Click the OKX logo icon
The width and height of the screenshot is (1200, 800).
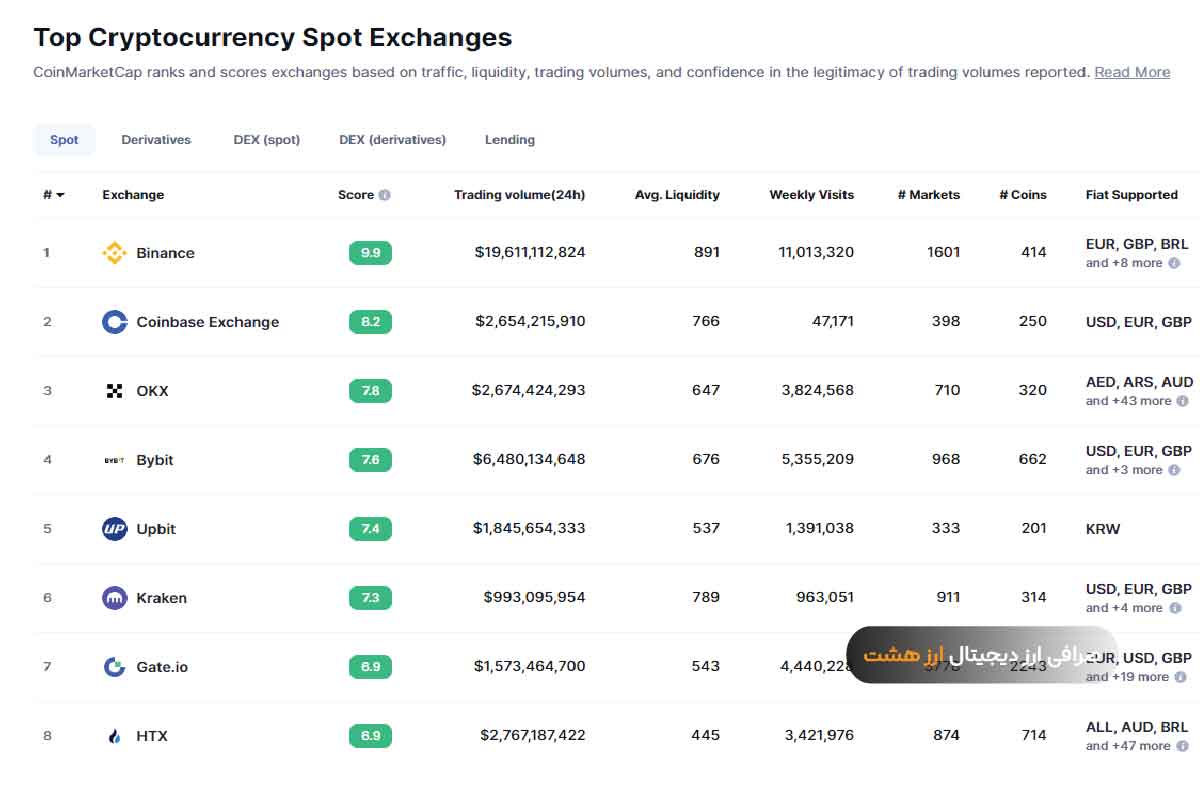point(115,391)
